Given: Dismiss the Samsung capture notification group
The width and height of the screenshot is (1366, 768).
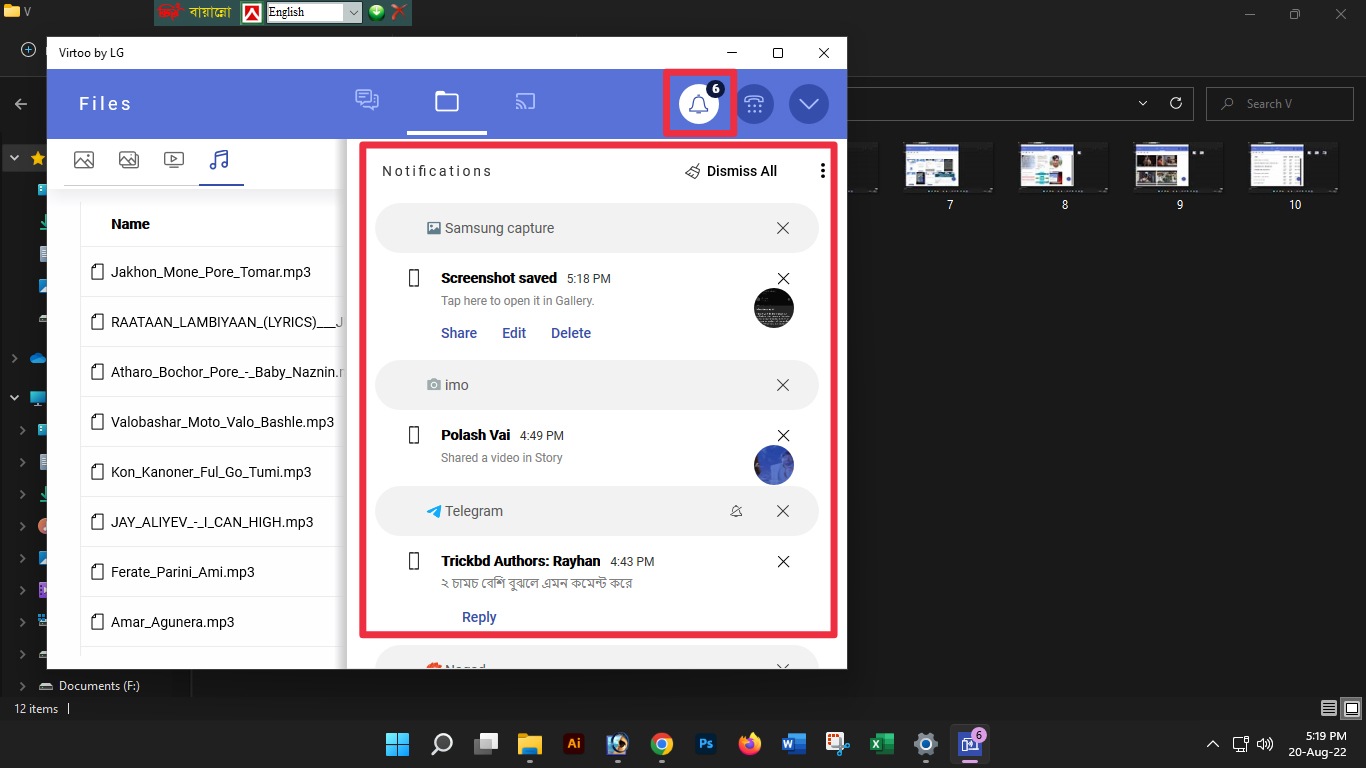Looking at the screenshot, I should 783,228.
